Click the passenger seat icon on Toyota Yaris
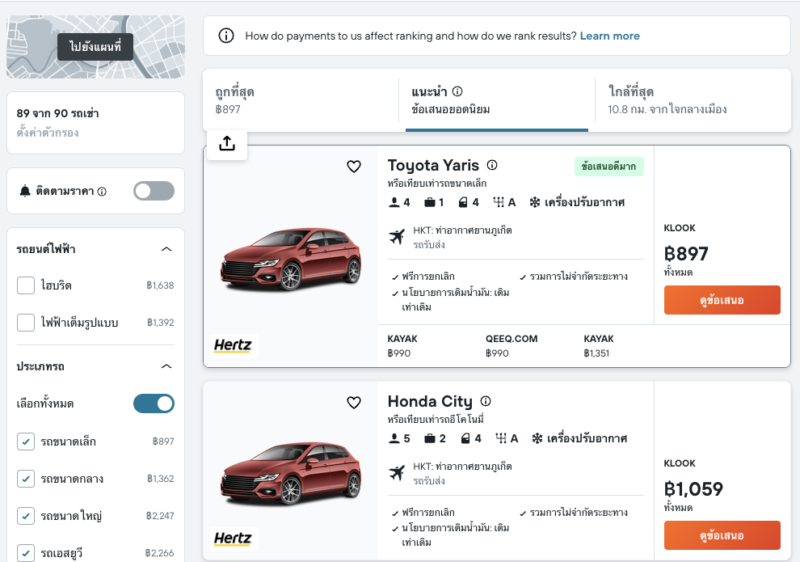Screen dimensions: 800x562 point(394,202)
